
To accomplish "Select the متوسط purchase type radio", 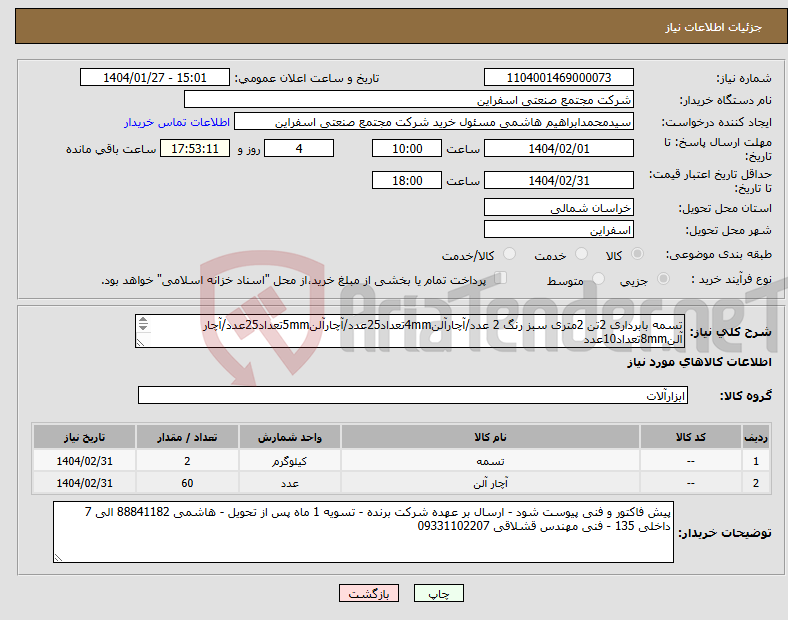I will click(599, 278).
